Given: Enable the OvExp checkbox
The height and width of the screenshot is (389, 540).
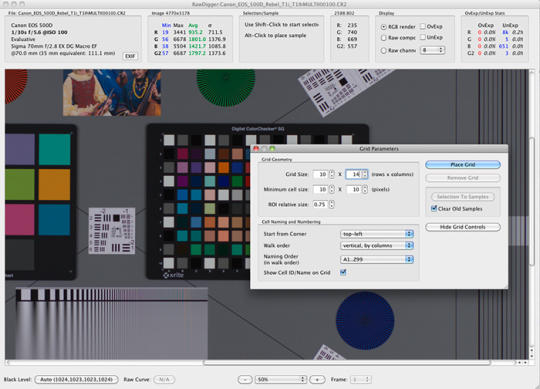Looking at the screenshot, I should 423,26.
